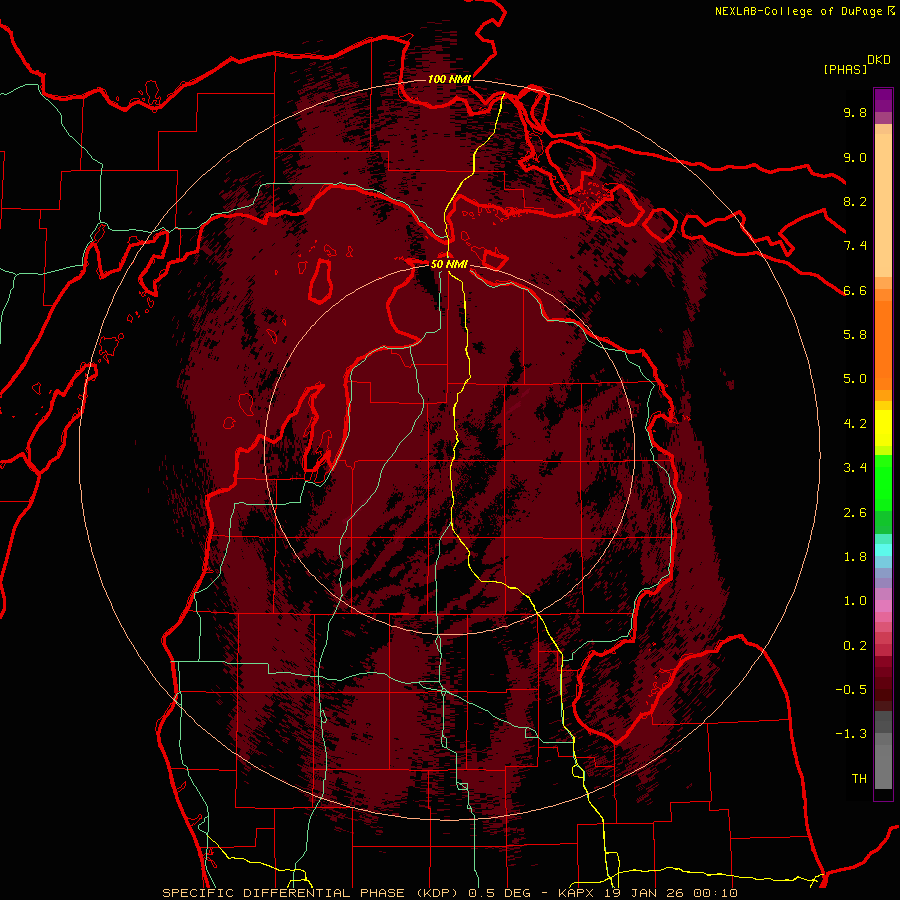Click the -0.5 scale value
This screenshot has width=900, height=900.
[851, 690]
